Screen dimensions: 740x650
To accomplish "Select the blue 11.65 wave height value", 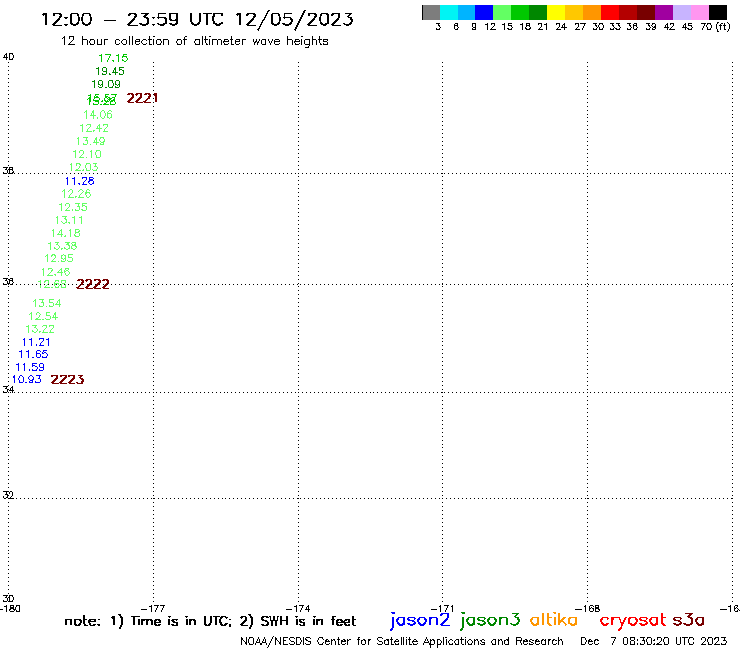I will [x=33, y=354].
